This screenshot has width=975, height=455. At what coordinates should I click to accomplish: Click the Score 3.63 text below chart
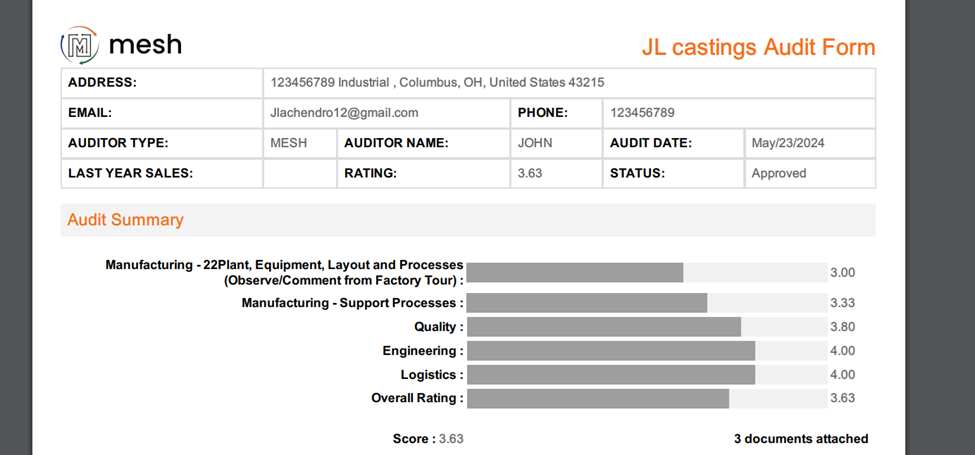click(x=428, y=439)
